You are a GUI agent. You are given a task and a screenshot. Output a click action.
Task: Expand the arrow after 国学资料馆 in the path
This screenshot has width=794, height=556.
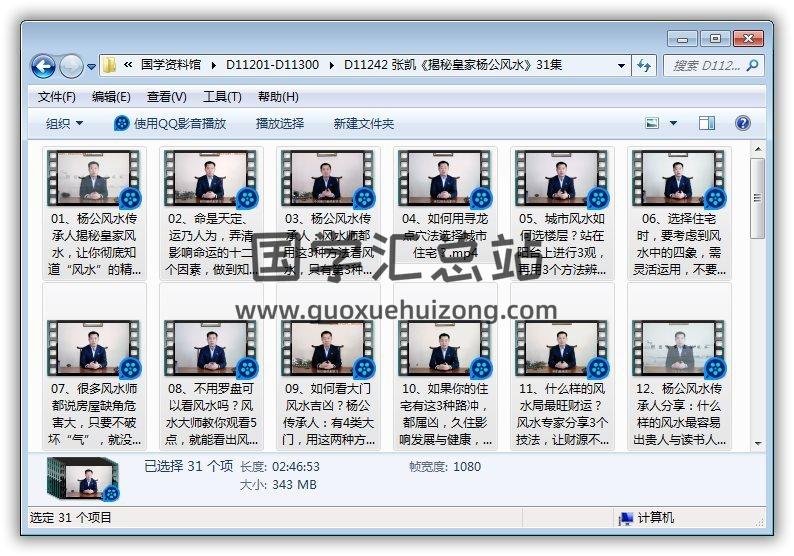point(214,65)
